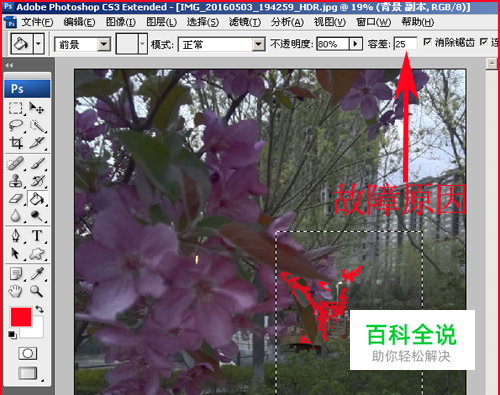
Task: Select the Clone Stamp tool
Action: [16, 181]
